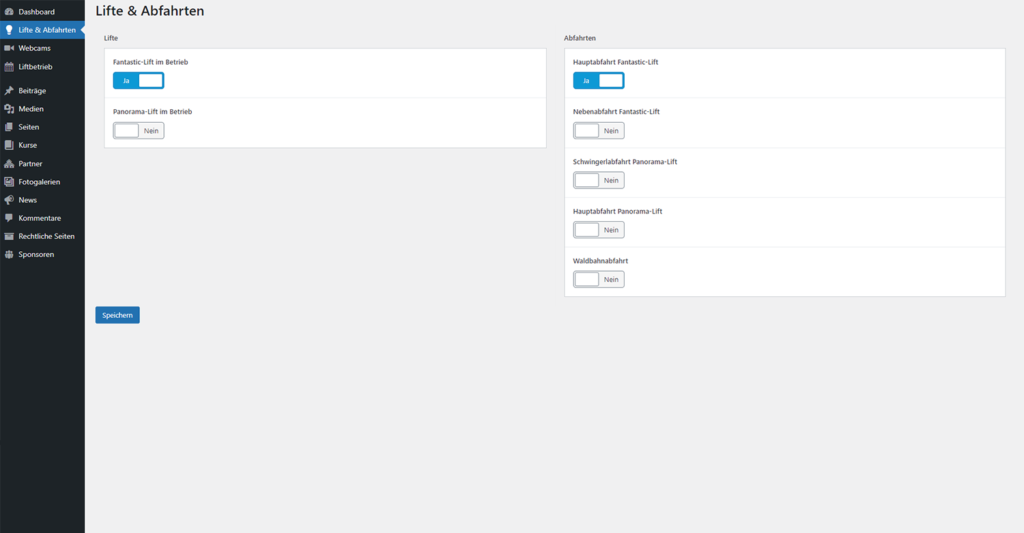
Task: Click the Seiten pages icon
Action: [9, 127]
